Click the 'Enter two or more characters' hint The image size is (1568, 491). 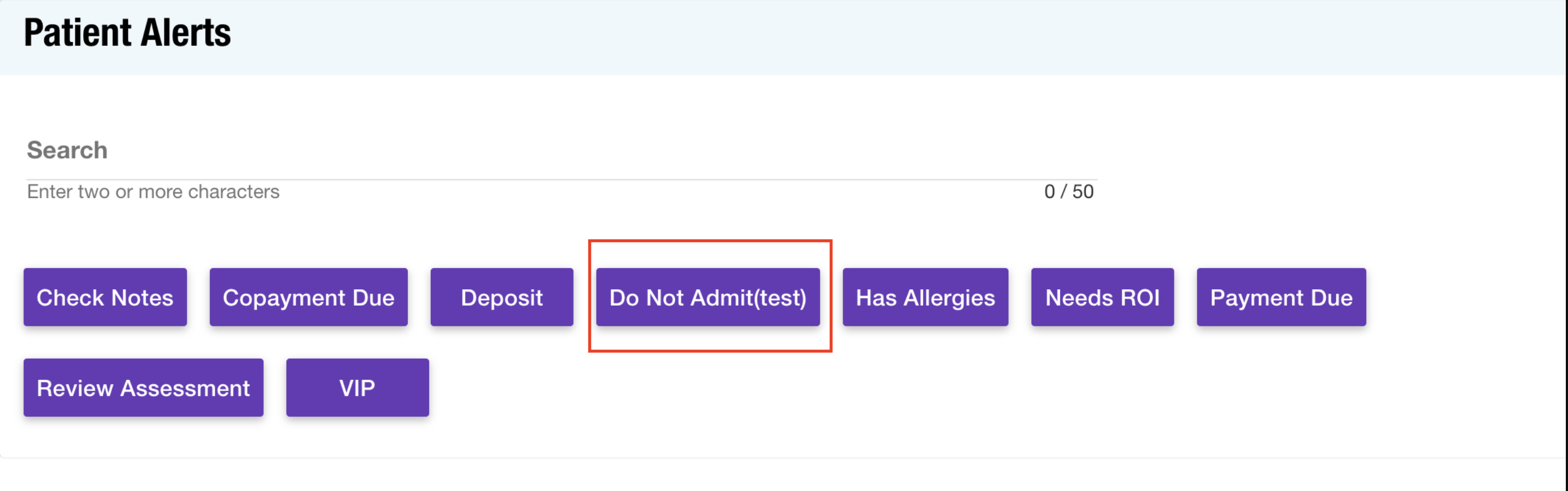pos(153,192)
